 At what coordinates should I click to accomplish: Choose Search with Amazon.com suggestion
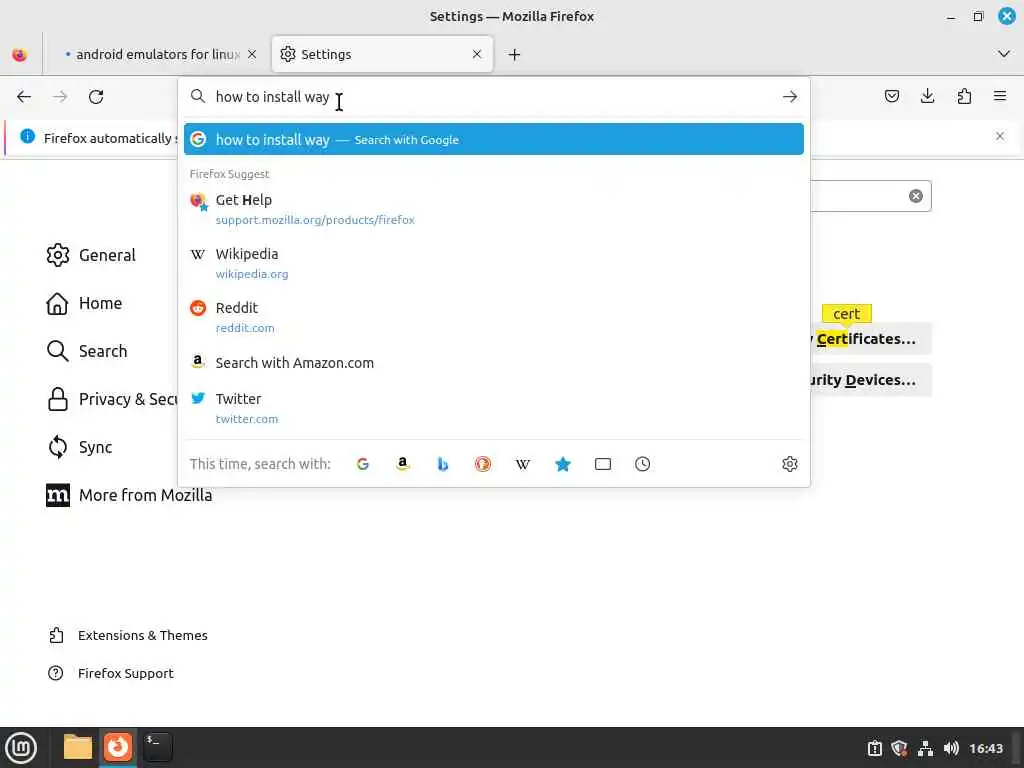click(x=494, y=362)
